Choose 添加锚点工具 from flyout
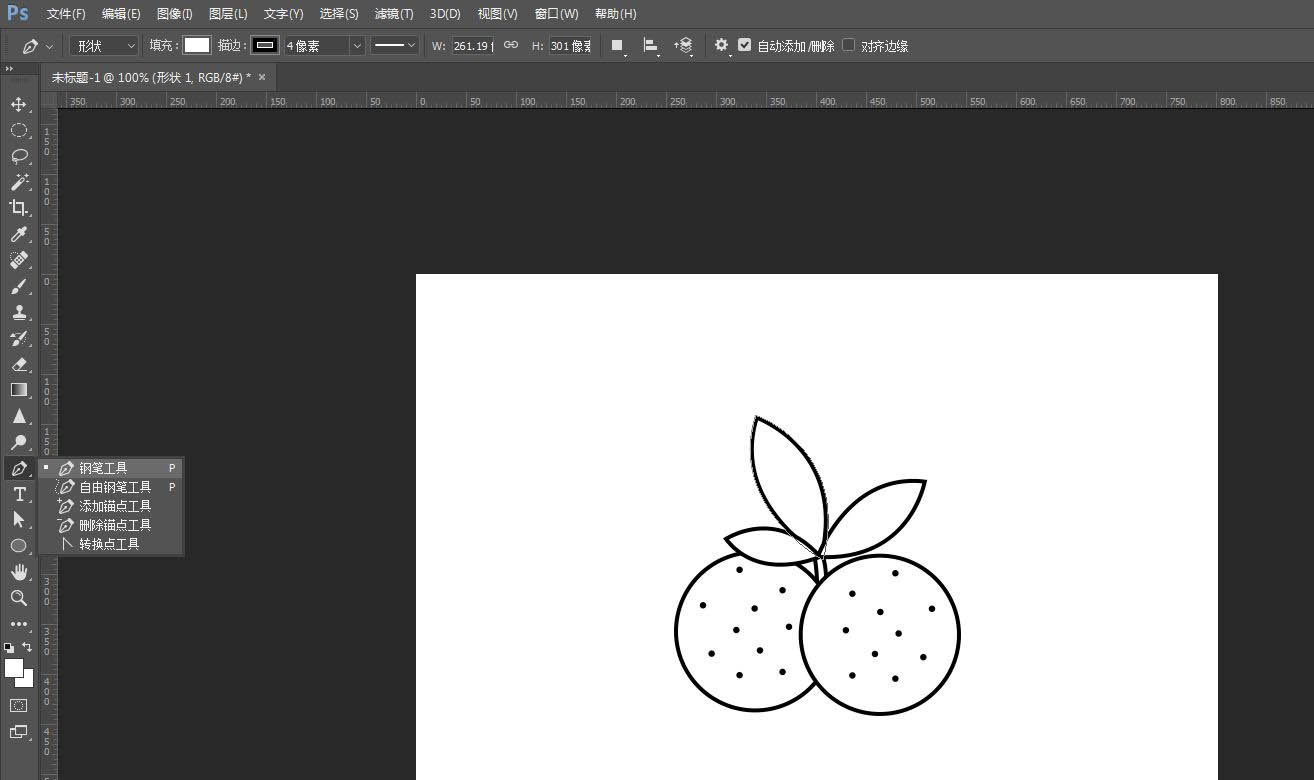Image resolution: width=1314 pixels, height=780 pixels. (x=111, y=506)
